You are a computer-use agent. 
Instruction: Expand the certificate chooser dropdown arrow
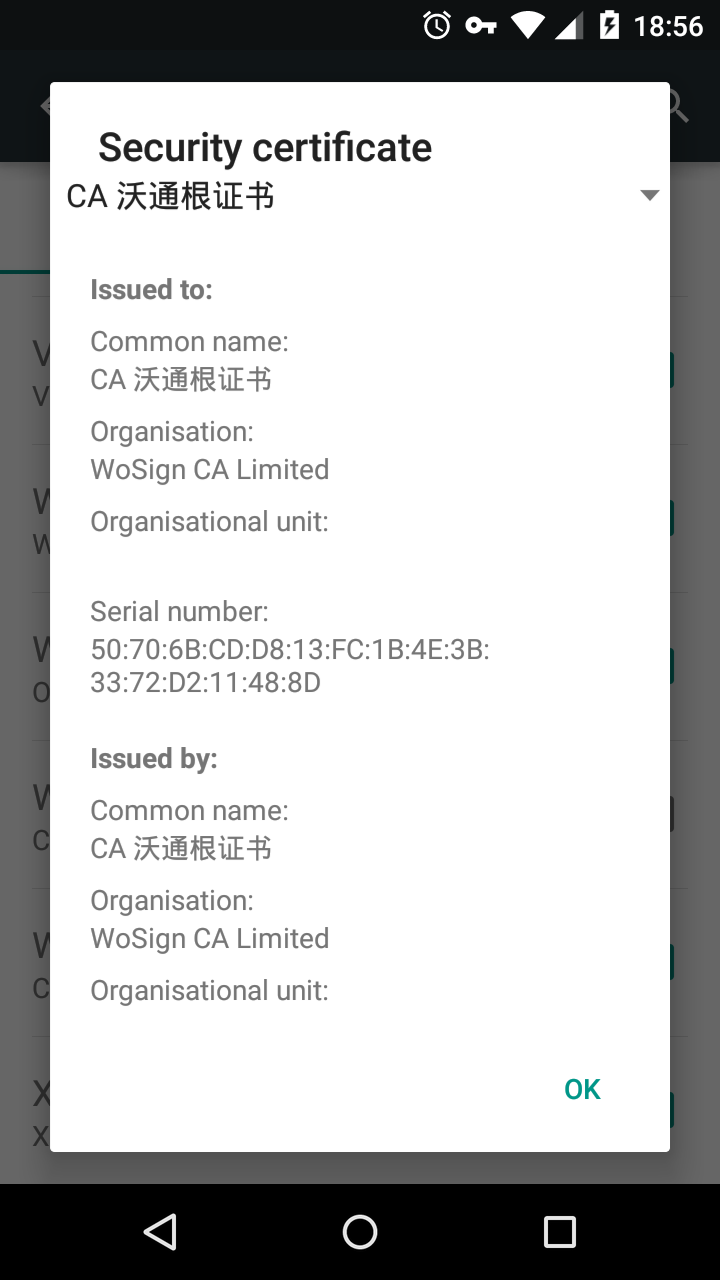pos(650,195)
